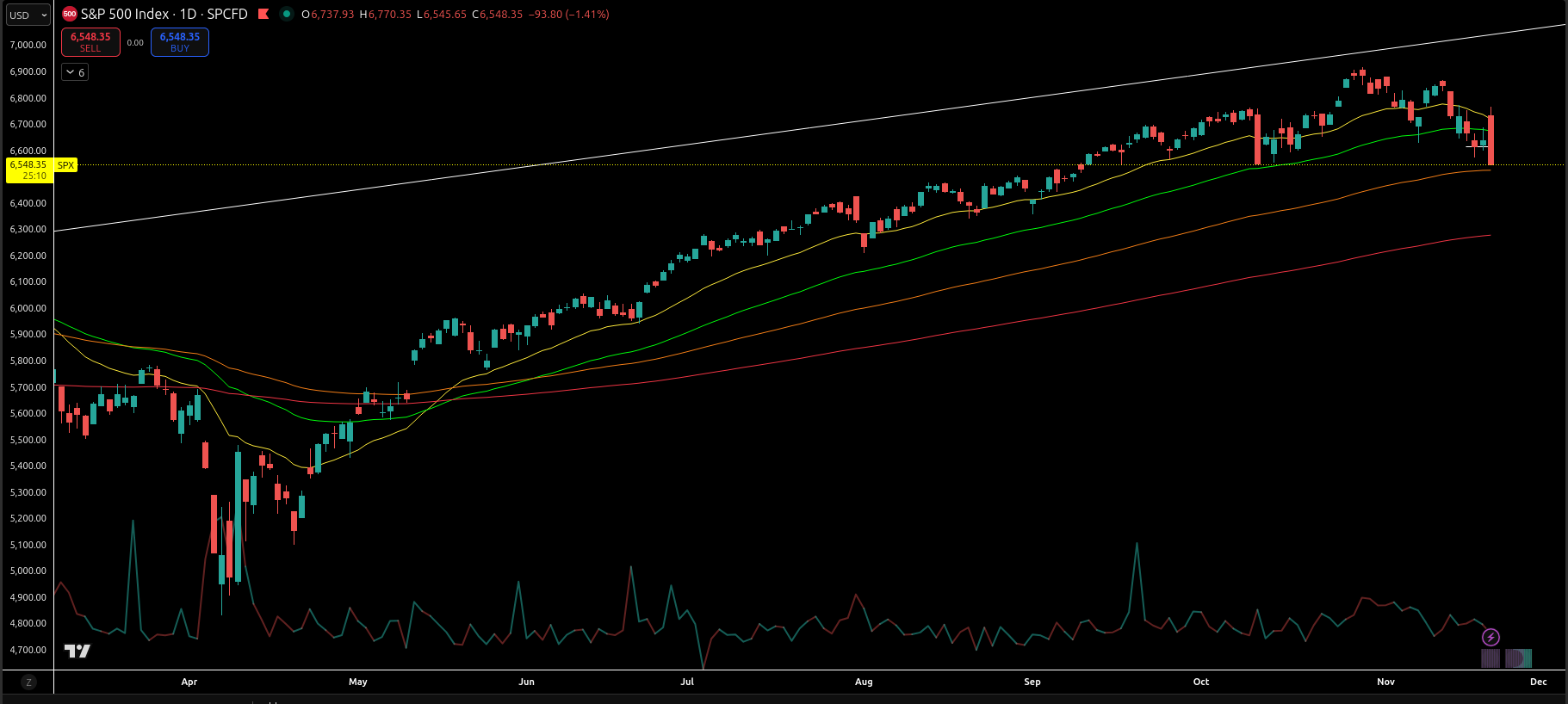The width and height of the screenshot is (1568, 704).
Task: Click the green market status indicator
Action: pyautogui.click(x=287, y=14)
